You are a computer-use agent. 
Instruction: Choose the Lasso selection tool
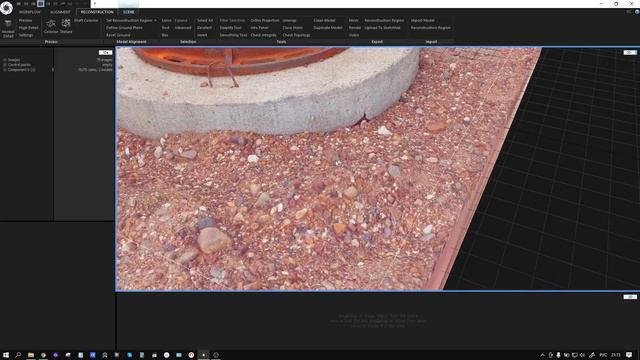pos(167,20)
